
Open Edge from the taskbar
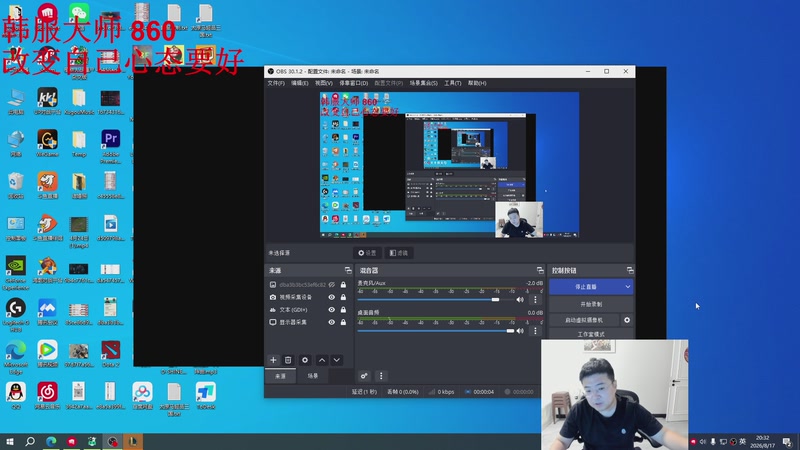coord(51,441)
